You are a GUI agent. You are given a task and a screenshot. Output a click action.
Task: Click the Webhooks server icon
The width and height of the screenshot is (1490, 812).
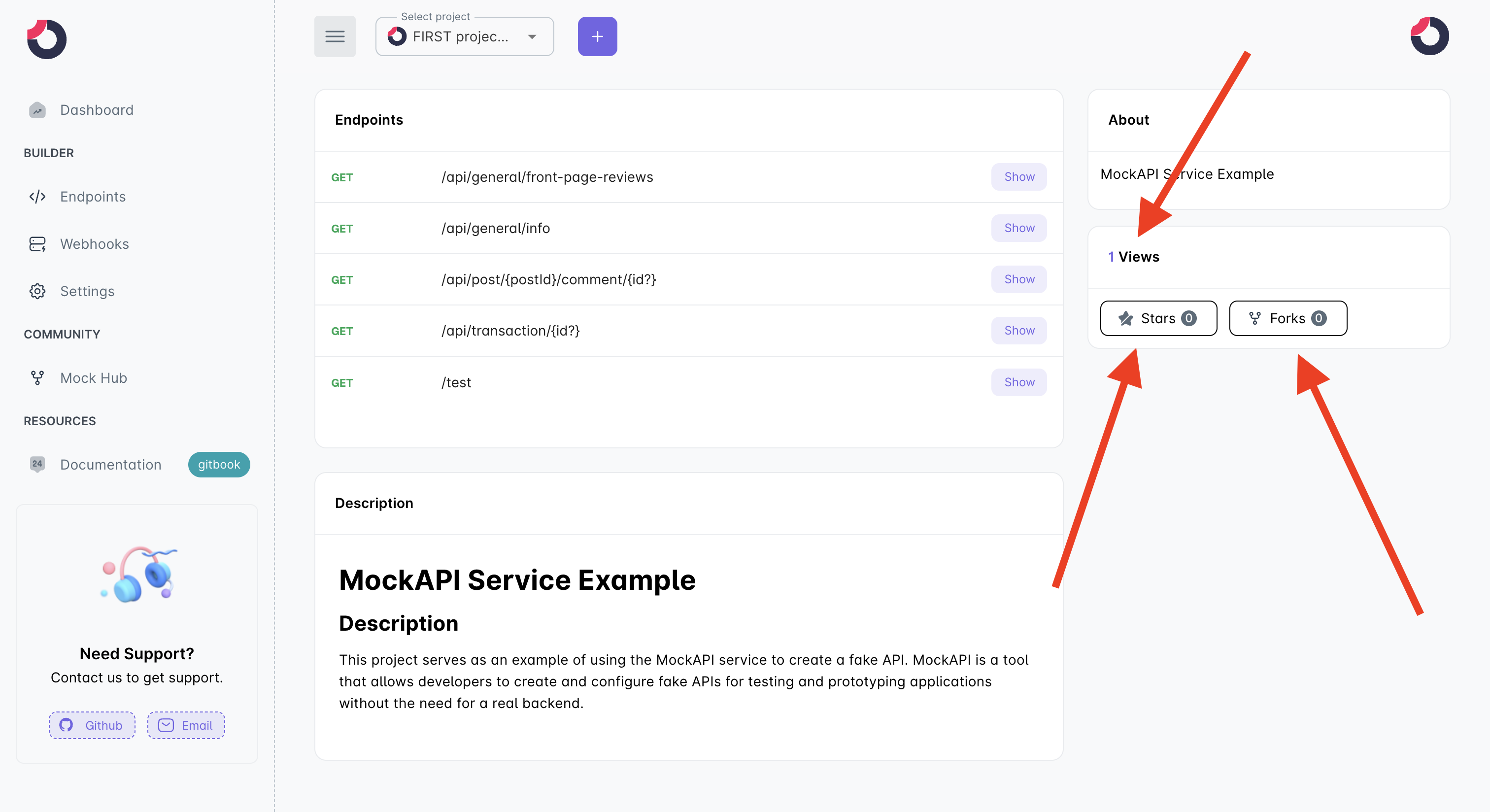37,244
